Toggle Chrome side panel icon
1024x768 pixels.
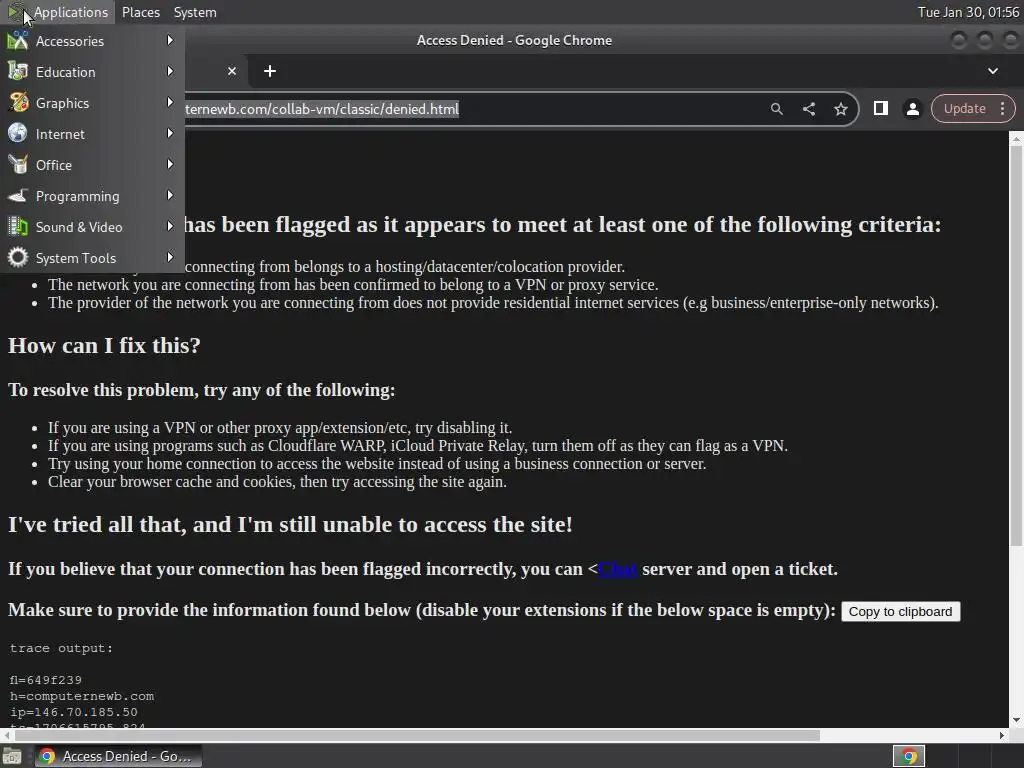point(880,108)
